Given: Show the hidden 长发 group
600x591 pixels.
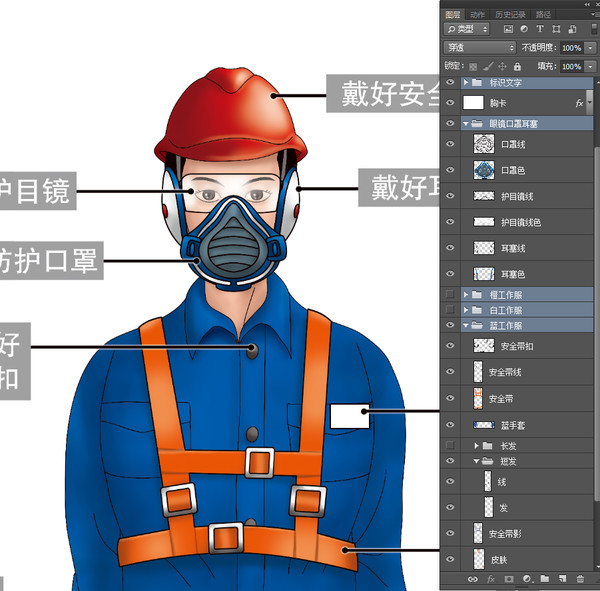Looking at the screenshot, I should [450, 445].
